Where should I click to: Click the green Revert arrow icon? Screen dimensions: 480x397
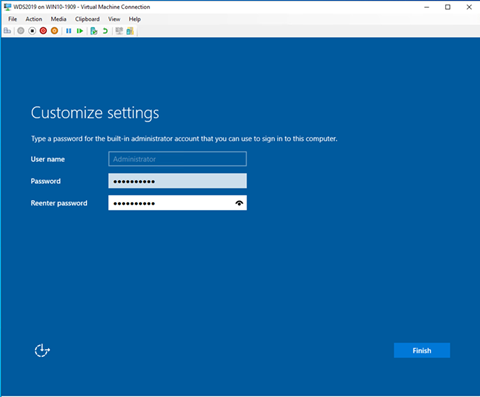(105, 31)
